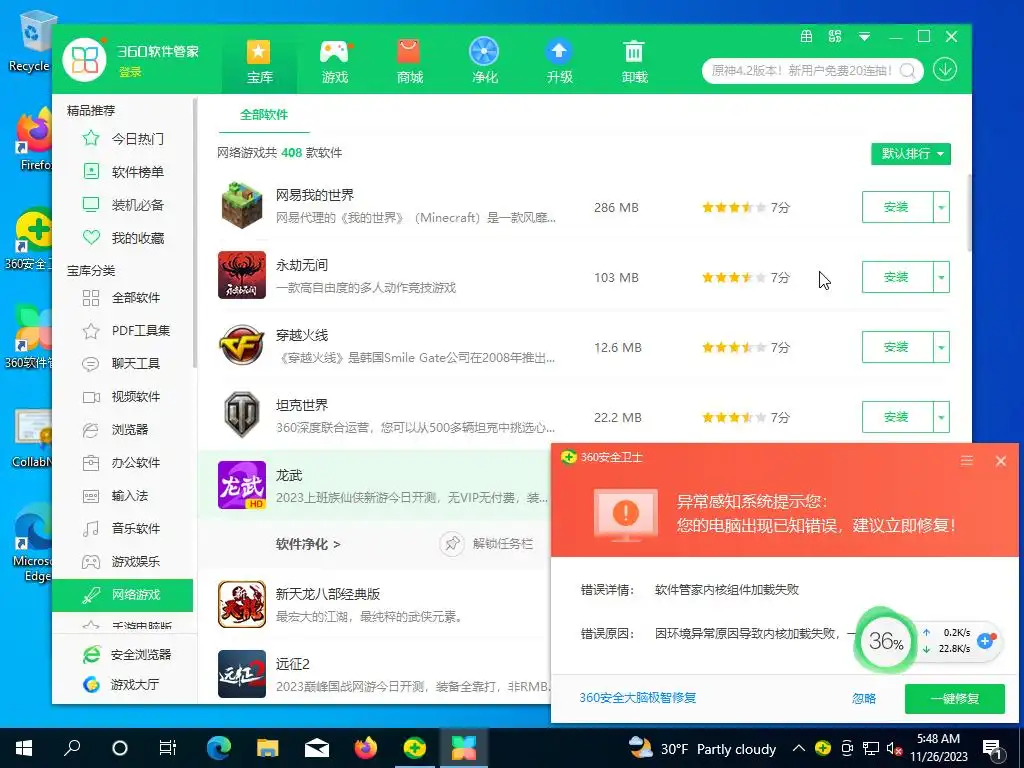Click the software list vertical scrollbar
Screen dimensions: 1024x768
point(969,213)
